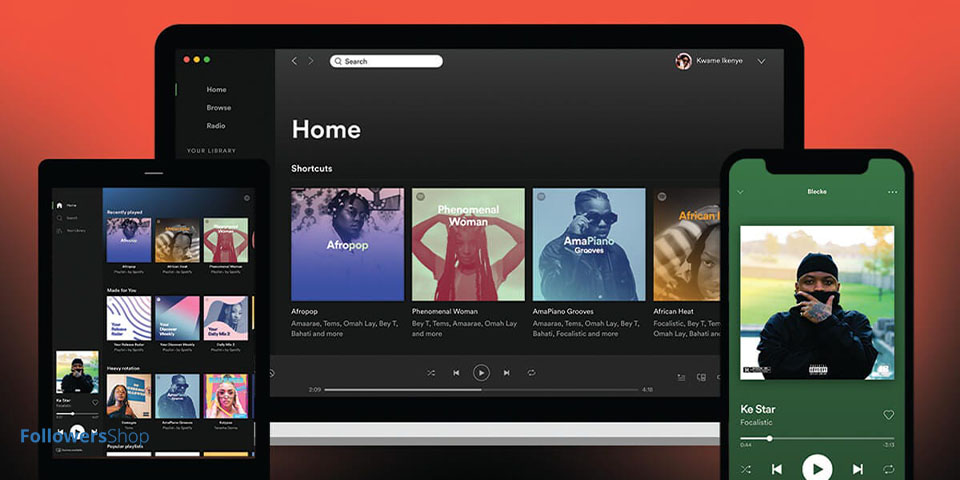Open the AmaPiano Grooves cover on the laptop
This screenshot has width=960, height=480.
coord(589,244)
